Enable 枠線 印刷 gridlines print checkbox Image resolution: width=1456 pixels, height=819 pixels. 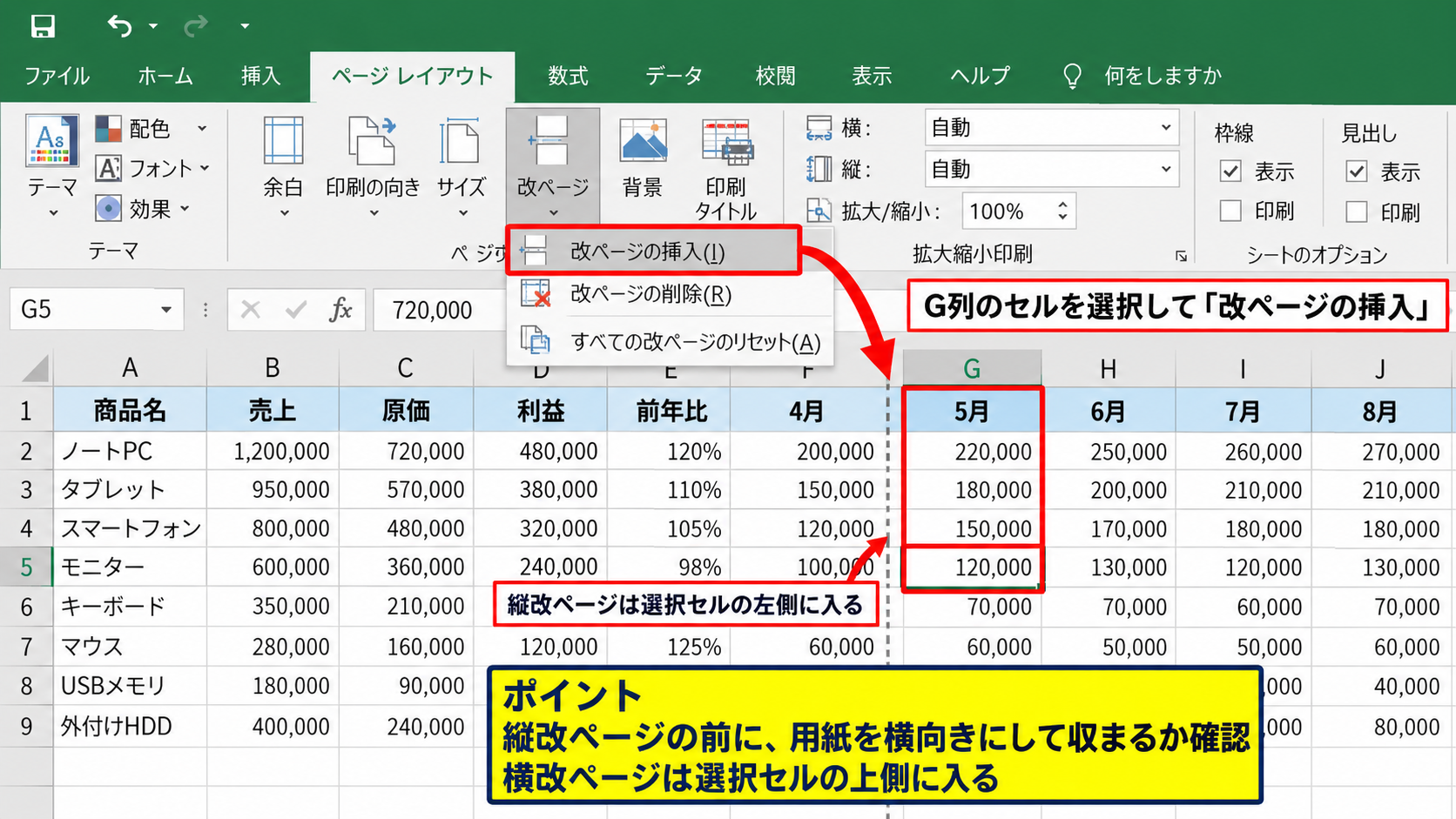(x=1230, y=211)
